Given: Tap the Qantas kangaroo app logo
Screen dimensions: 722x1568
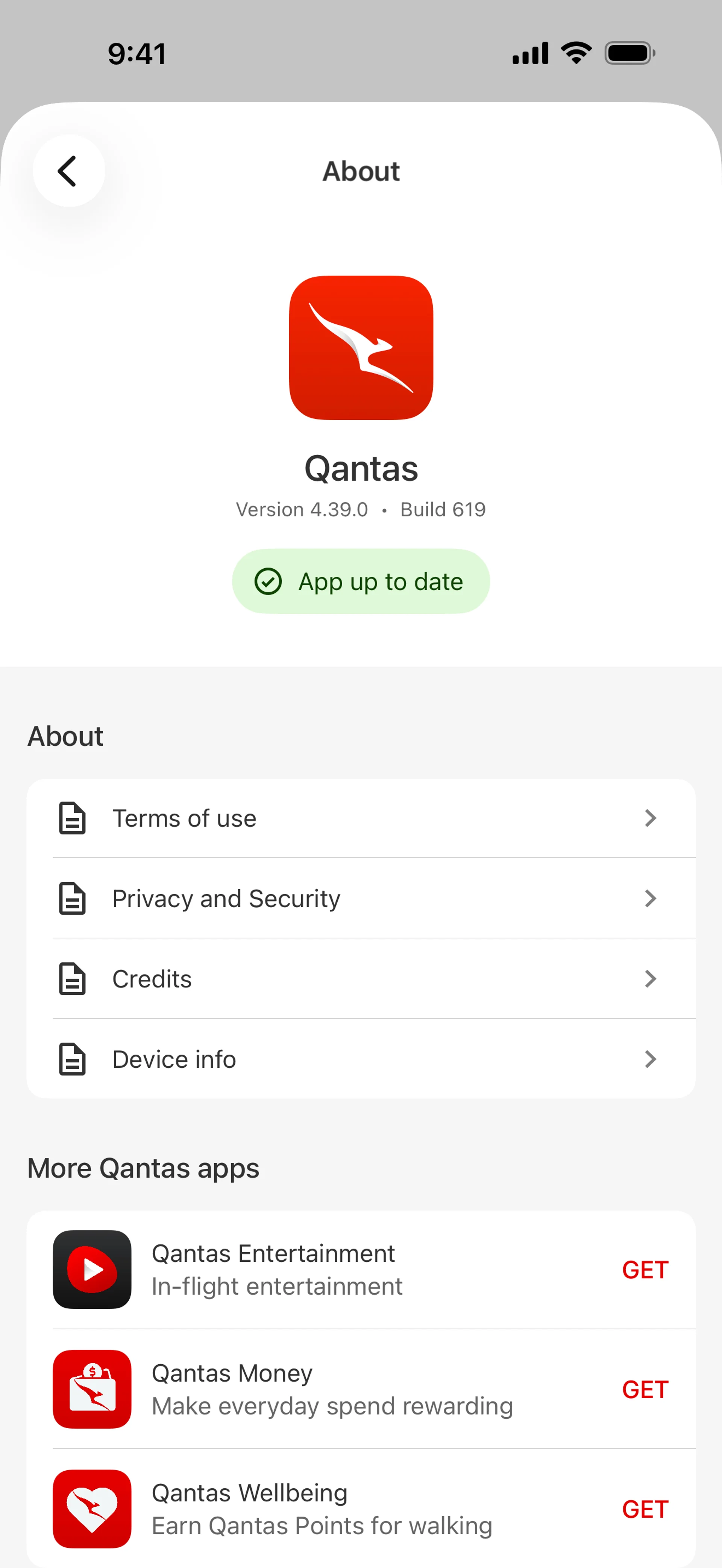Looking at the screenshot, I should (x=361, y=348).
